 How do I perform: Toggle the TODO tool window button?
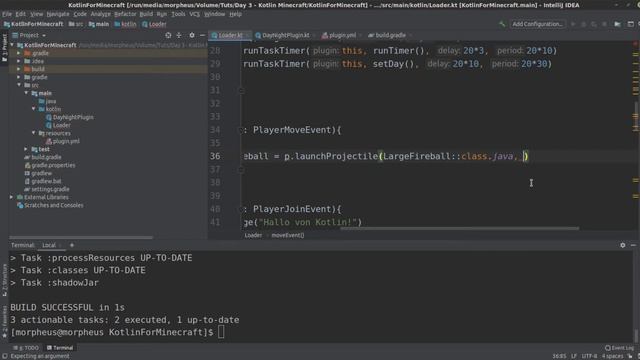[26, 348]
